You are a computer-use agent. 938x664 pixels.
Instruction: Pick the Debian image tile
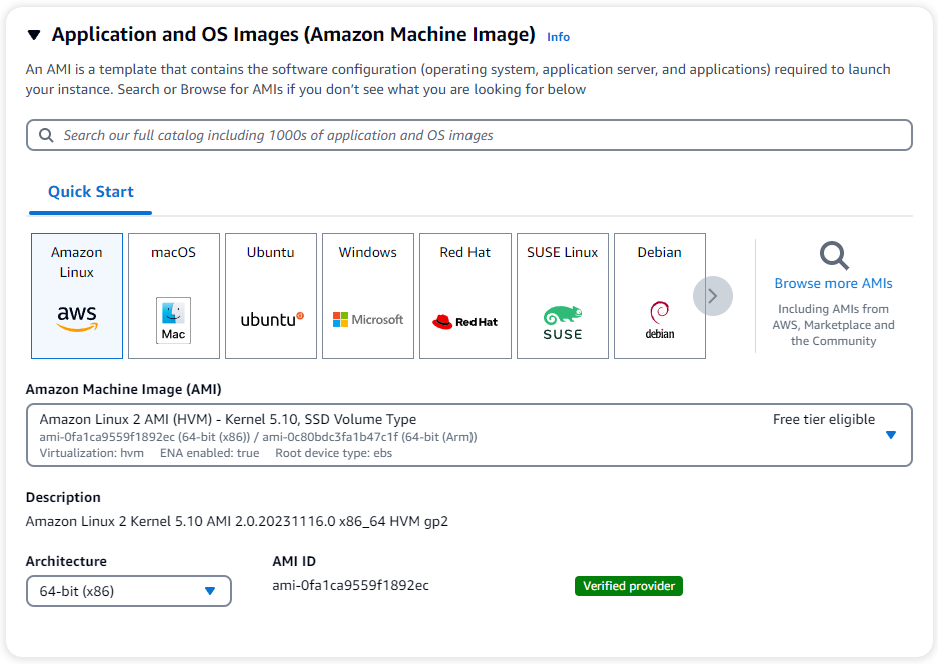point(659,296)
